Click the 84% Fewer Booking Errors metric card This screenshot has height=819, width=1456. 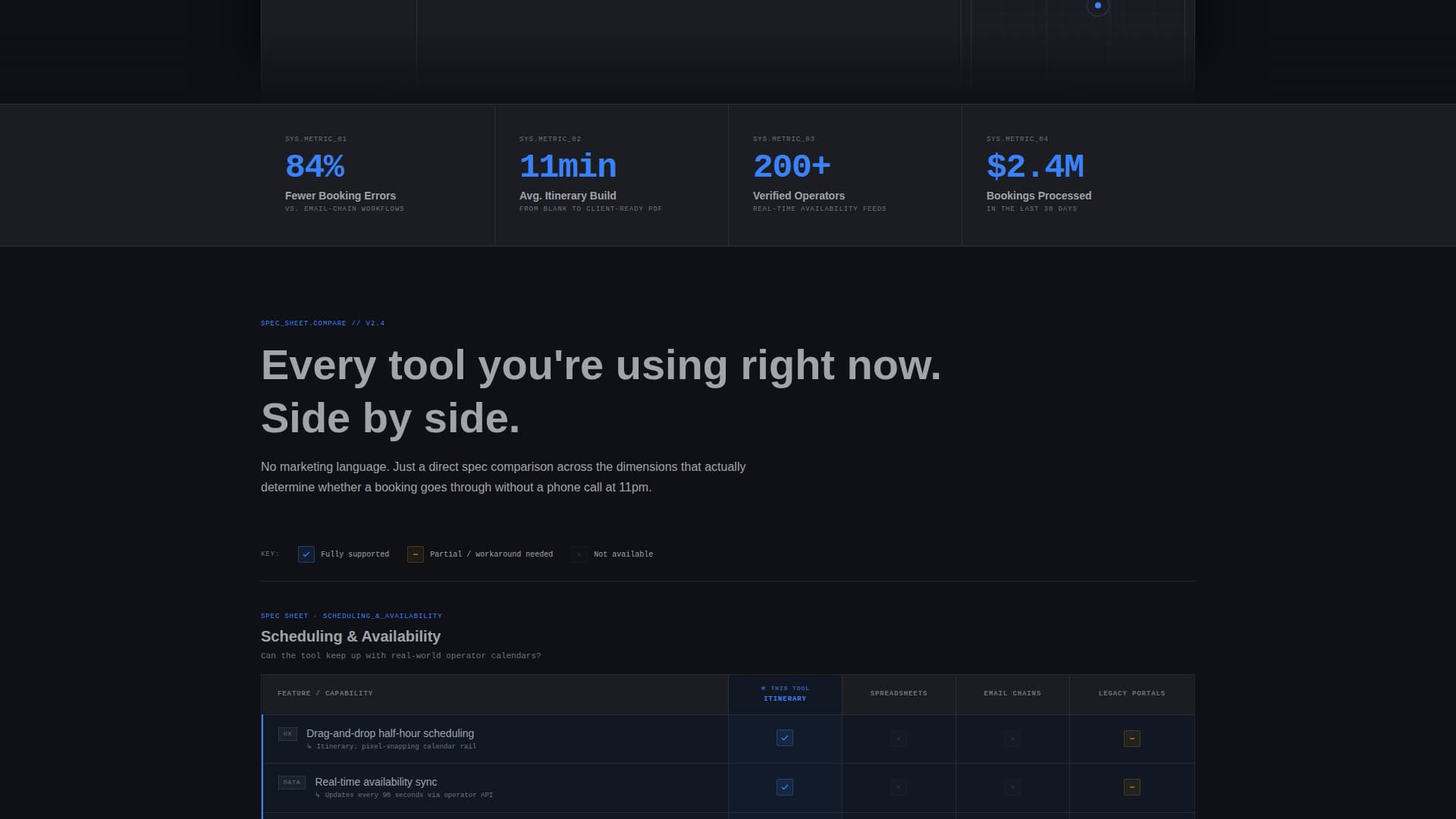point(340,173)
